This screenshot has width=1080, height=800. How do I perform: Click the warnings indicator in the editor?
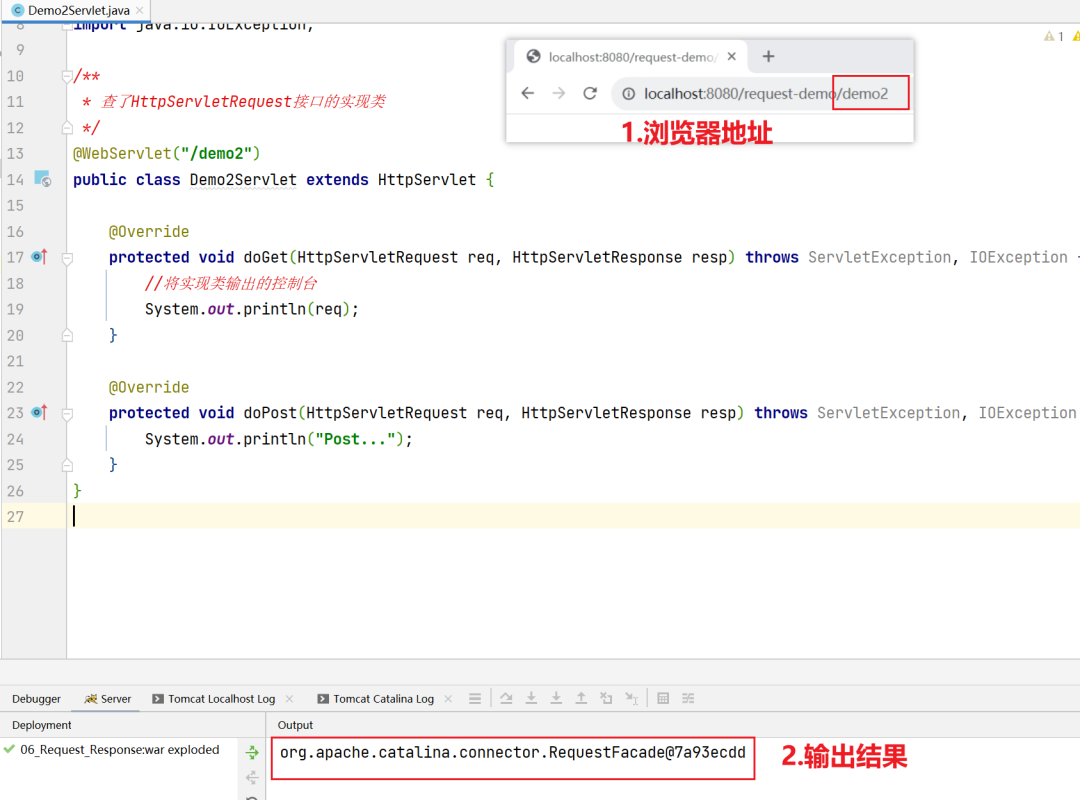point(1054,37)
